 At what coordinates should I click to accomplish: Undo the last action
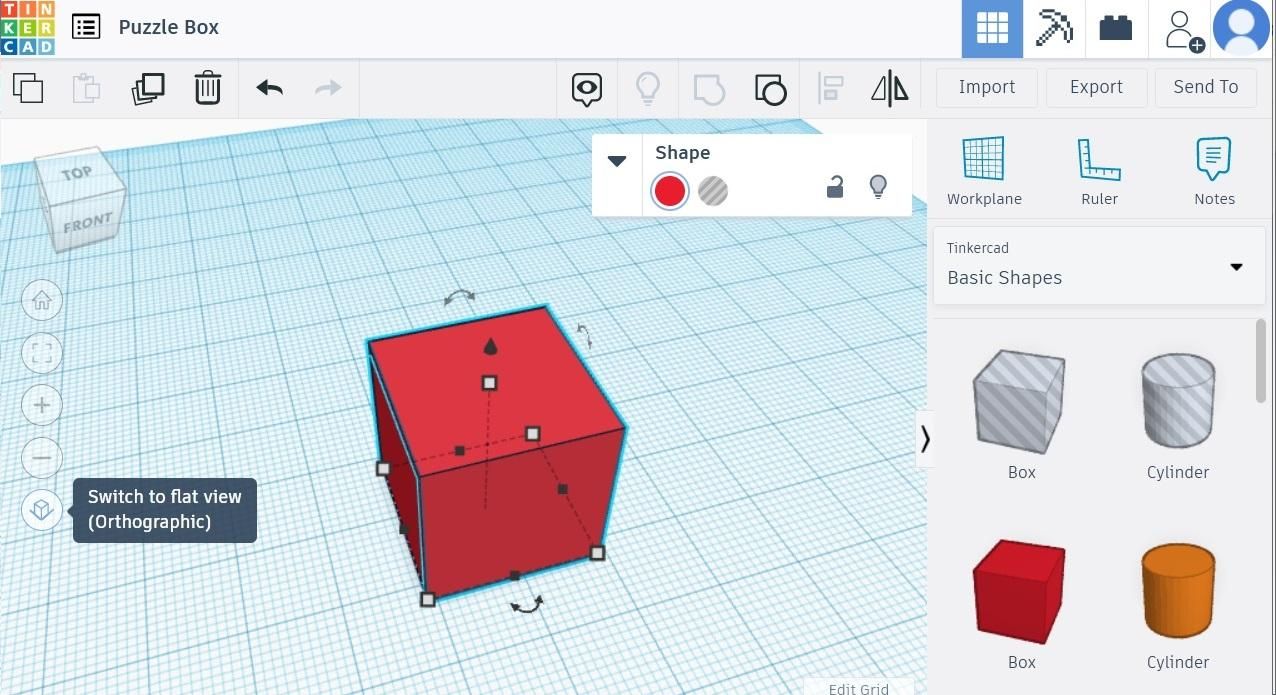click(x=268, y=88)
